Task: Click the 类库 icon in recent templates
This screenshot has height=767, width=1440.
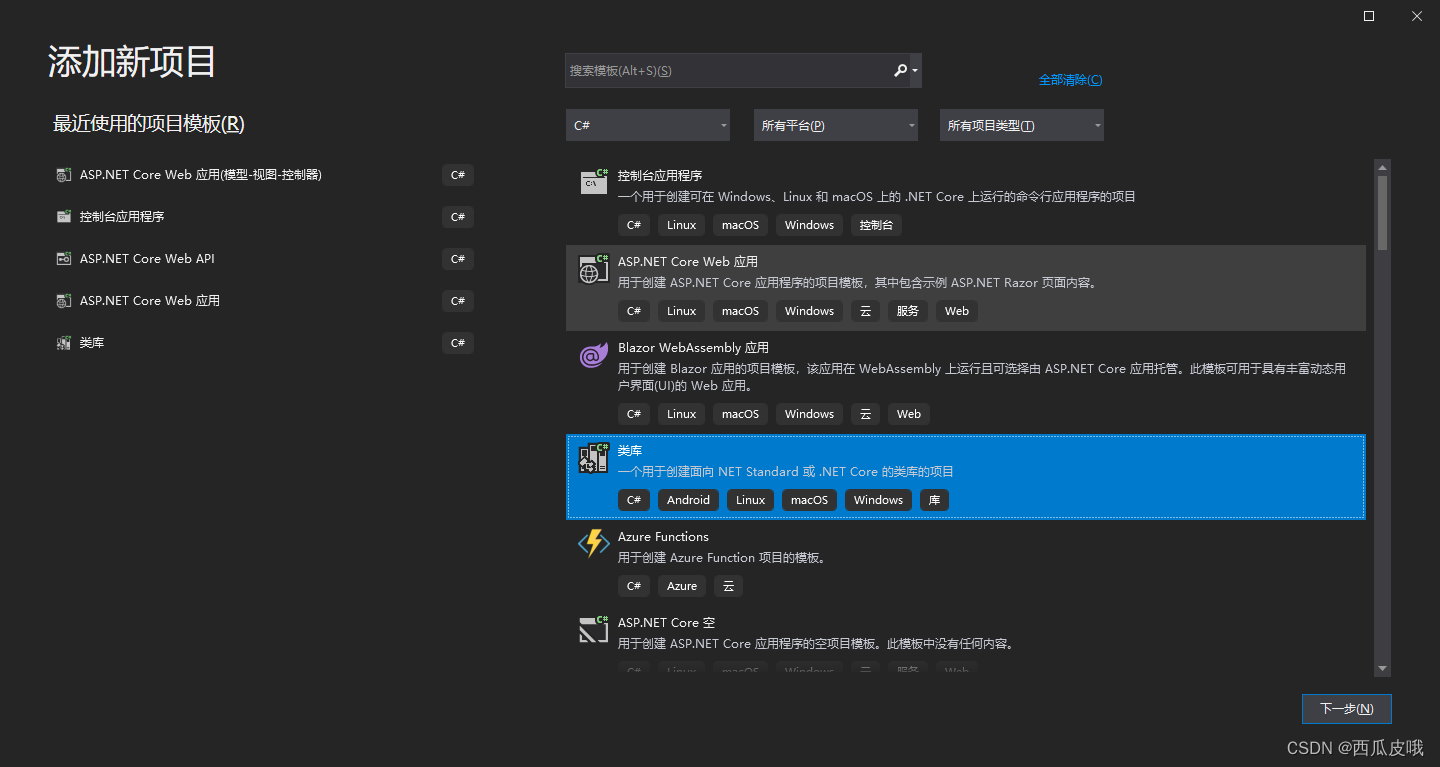Action: click(x=62, y=342)
